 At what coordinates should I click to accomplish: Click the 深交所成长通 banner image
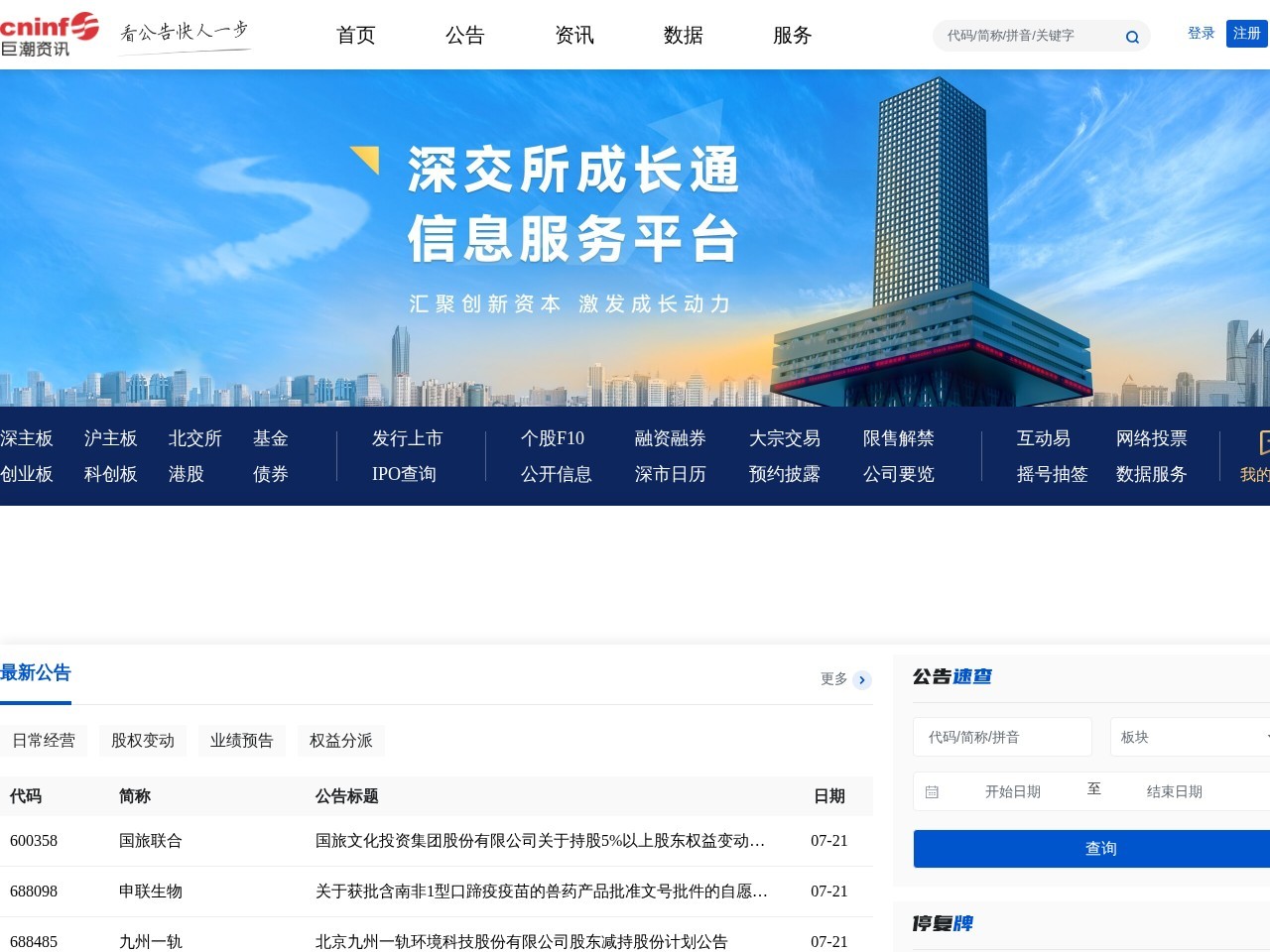click(x=635, y=238)
